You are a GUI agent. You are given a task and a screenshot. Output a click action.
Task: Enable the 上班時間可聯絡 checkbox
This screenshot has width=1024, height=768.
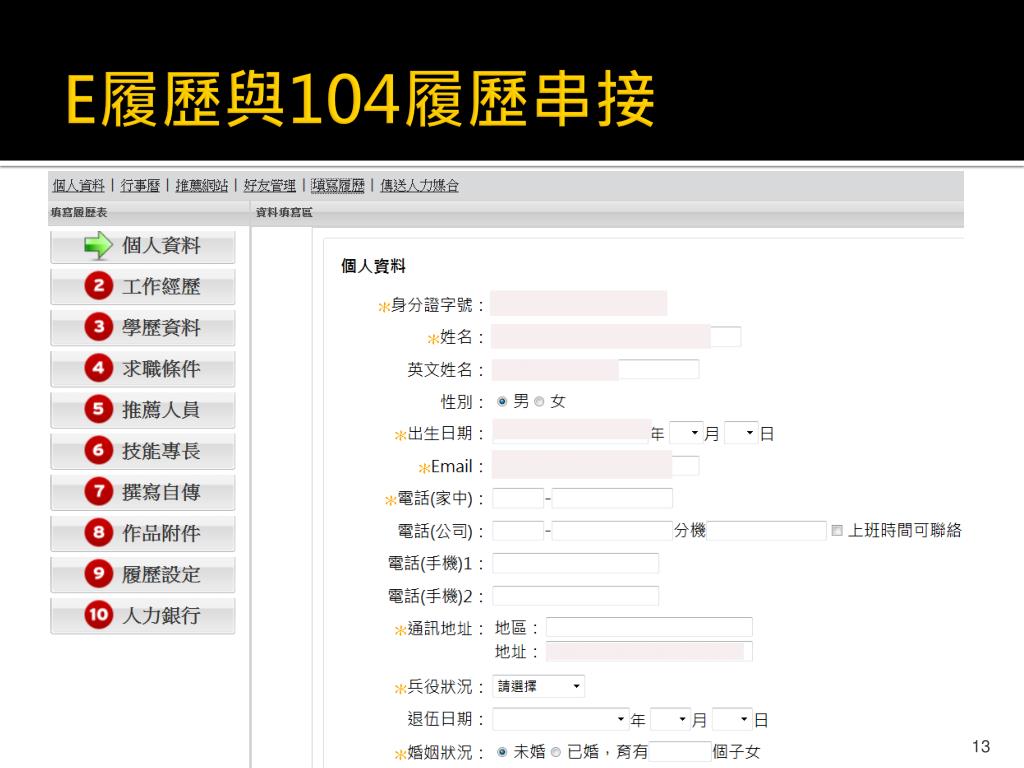[x=837, y=530]
